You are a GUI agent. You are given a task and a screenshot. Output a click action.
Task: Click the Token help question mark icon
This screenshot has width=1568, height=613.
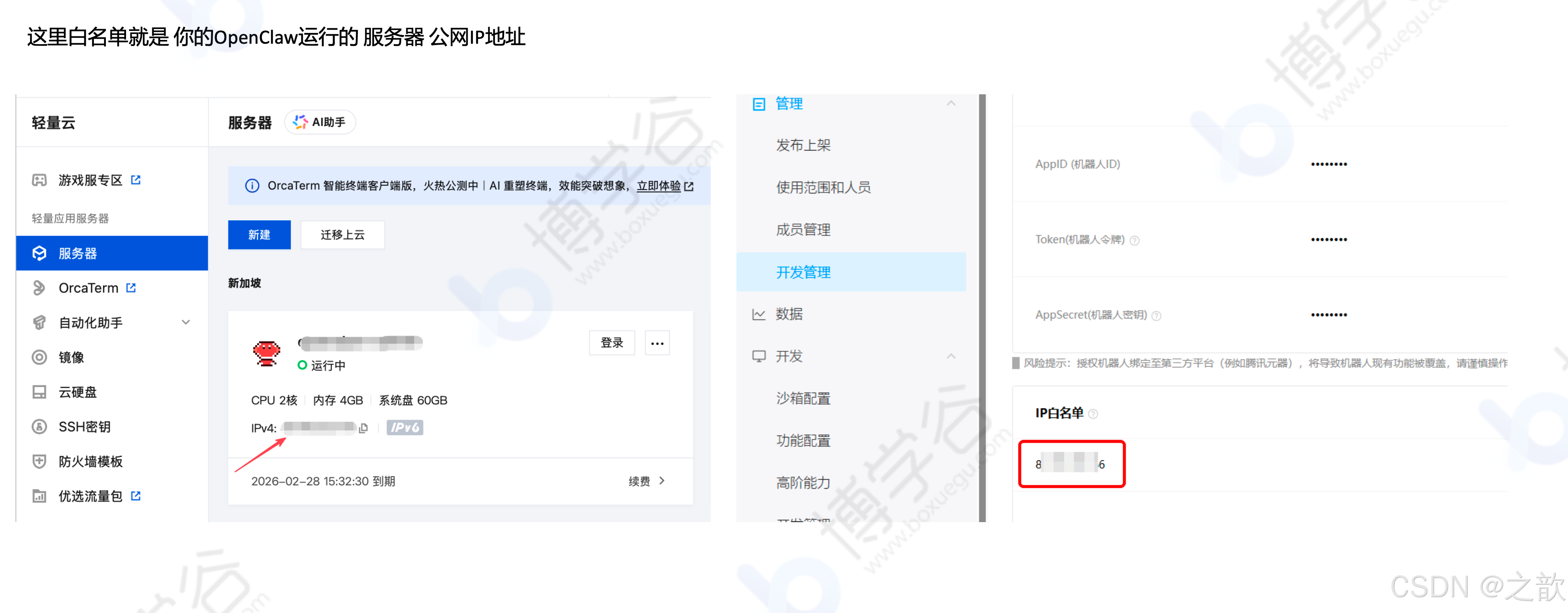coord(1135,240)
